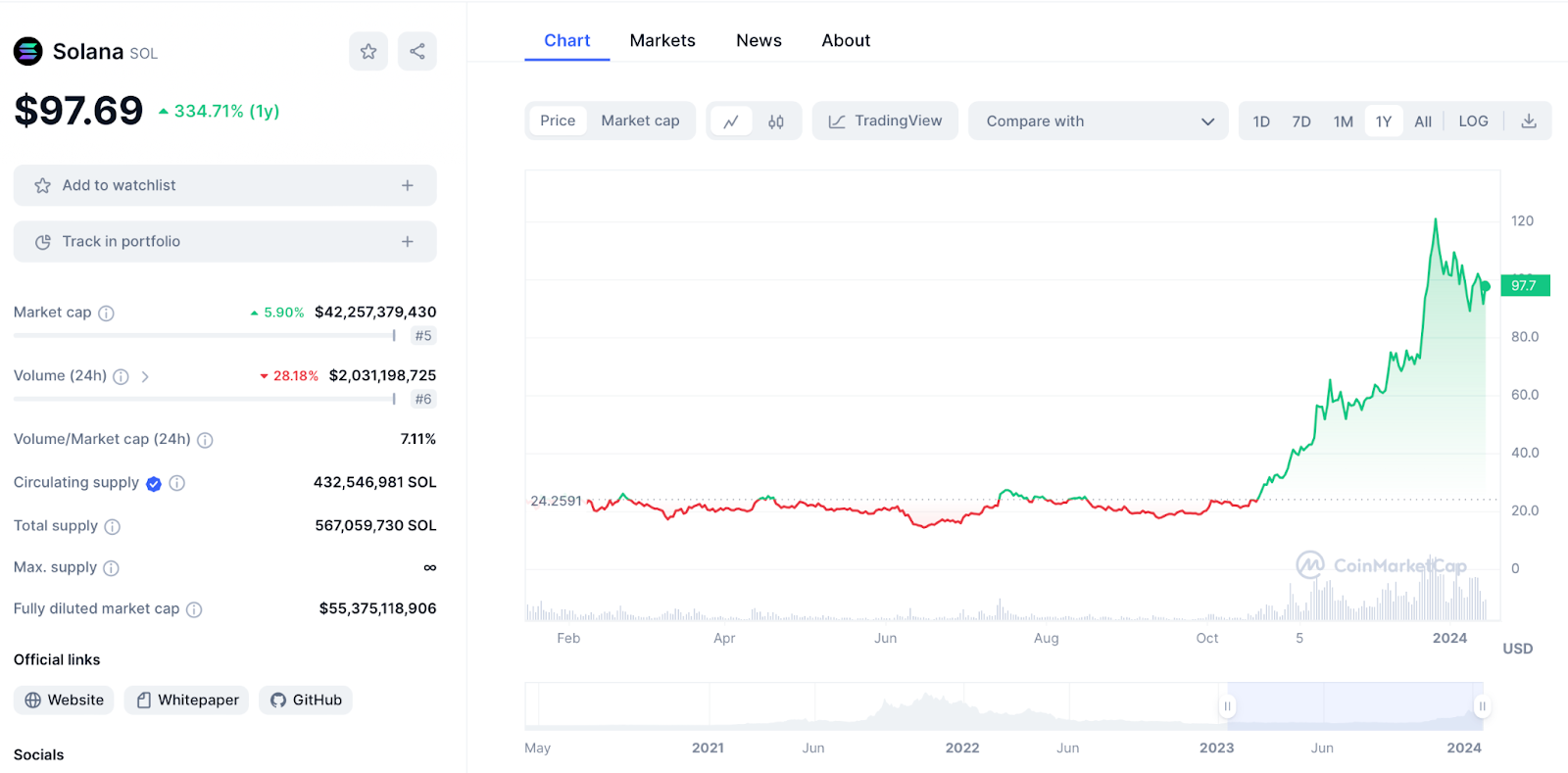
Task: Click the share icon button
Action: tap(417, 51)
